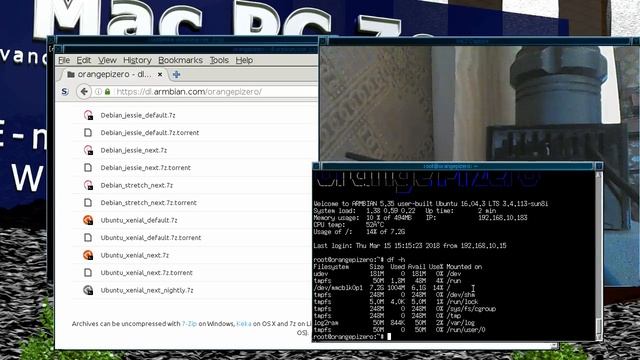Image resolution: width=640 pixels, height=360 pixels.
Task: Click the /dev/mmcblk0p1 filesystem row
Action: click(x=382, y=288)
